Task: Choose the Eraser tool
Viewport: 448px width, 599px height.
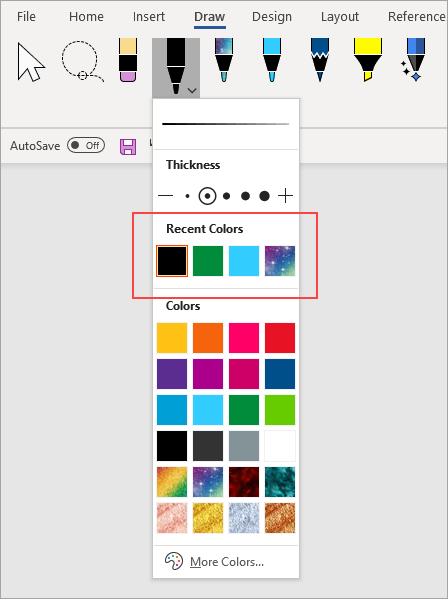Action: (x=128, y=60)
